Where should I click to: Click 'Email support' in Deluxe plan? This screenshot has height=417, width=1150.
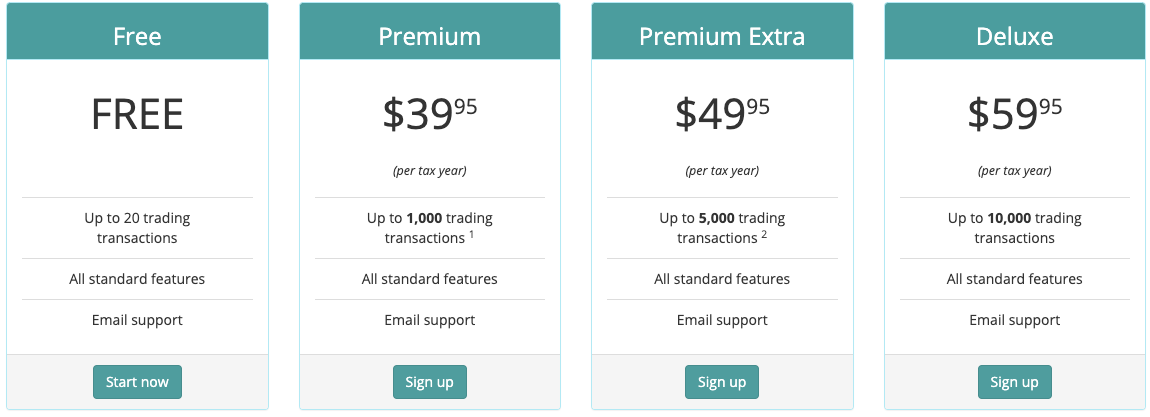coord(1015,320)
